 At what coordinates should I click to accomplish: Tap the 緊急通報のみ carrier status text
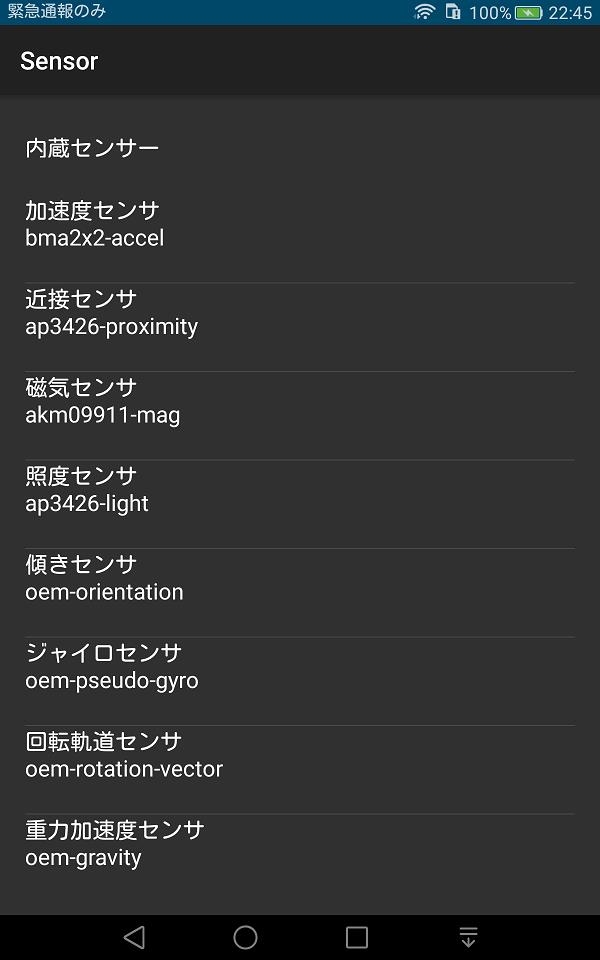tap(57, 12)
